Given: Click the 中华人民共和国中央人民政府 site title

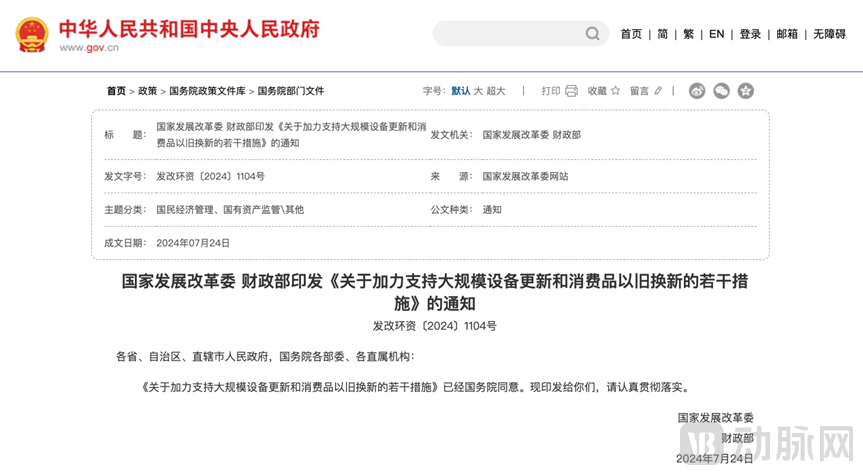Looking at the screenshot, I should click(x=189, y=29).
